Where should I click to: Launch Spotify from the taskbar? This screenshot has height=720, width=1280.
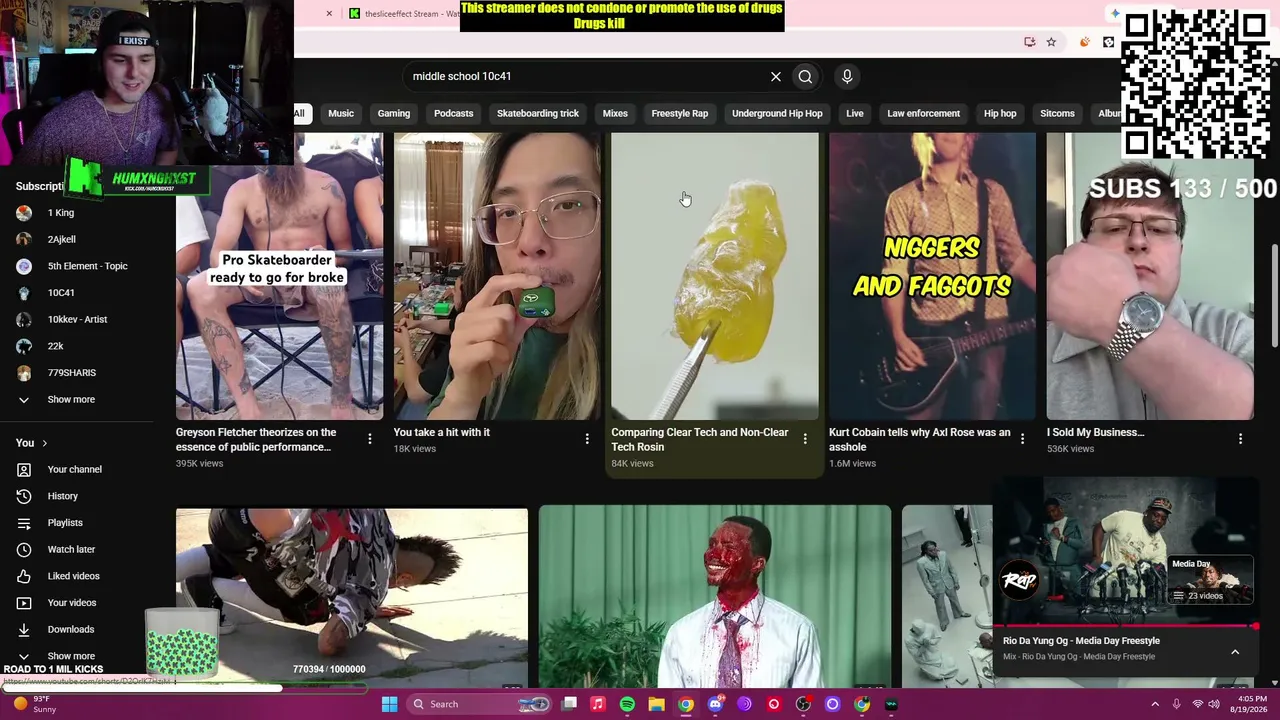[x=627, y=704]
